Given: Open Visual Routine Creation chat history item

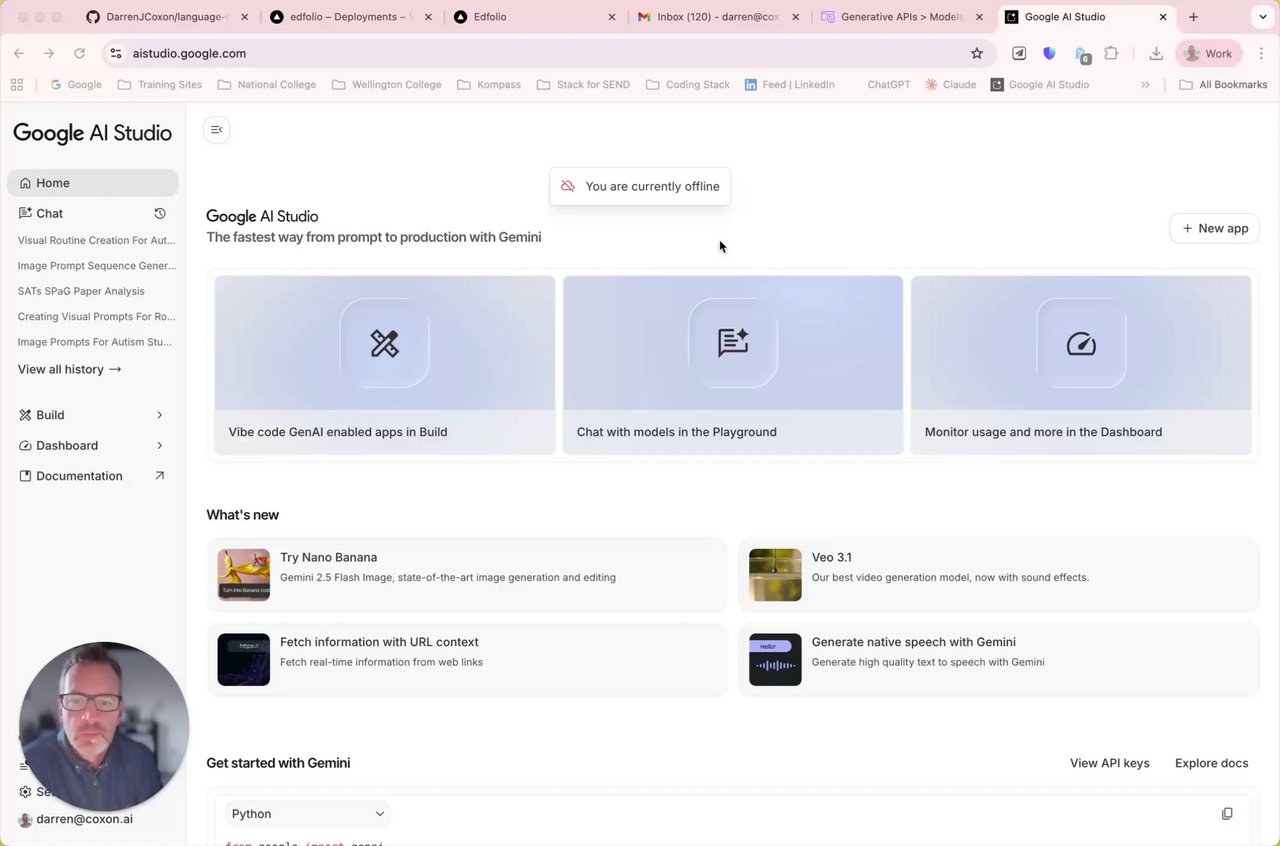Looking at the screenshot, I should tap(96, 240).
